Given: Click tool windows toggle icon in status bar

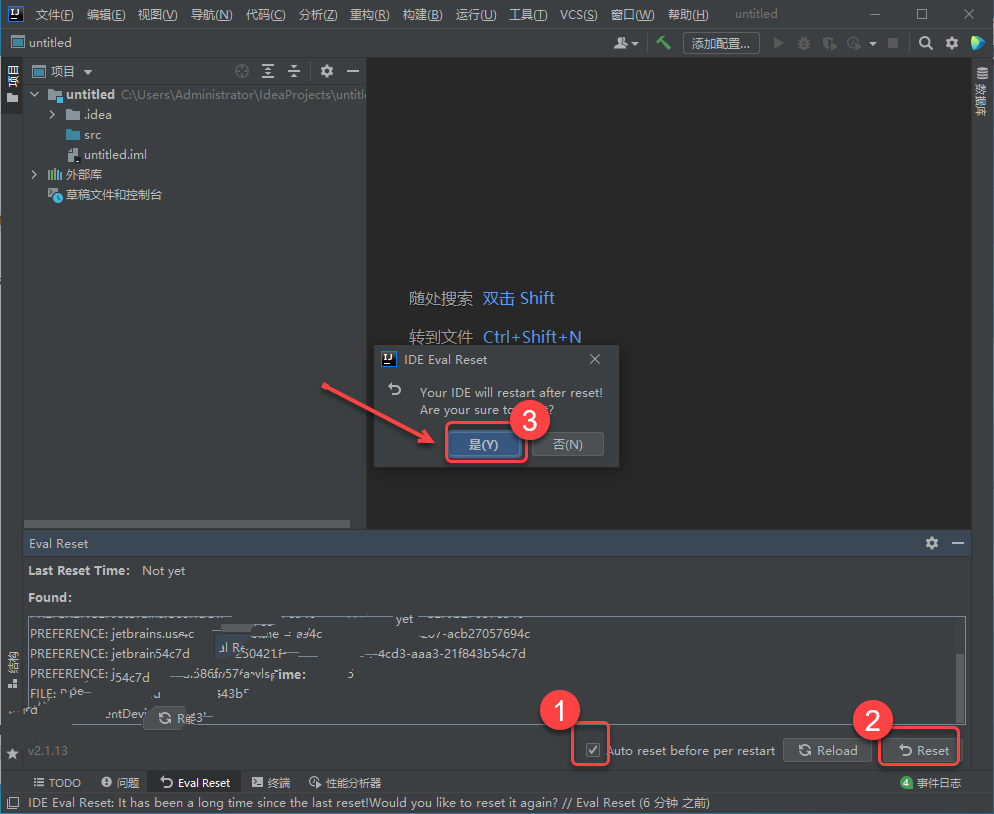Looking at the screenshot, I should click(13, 803).
